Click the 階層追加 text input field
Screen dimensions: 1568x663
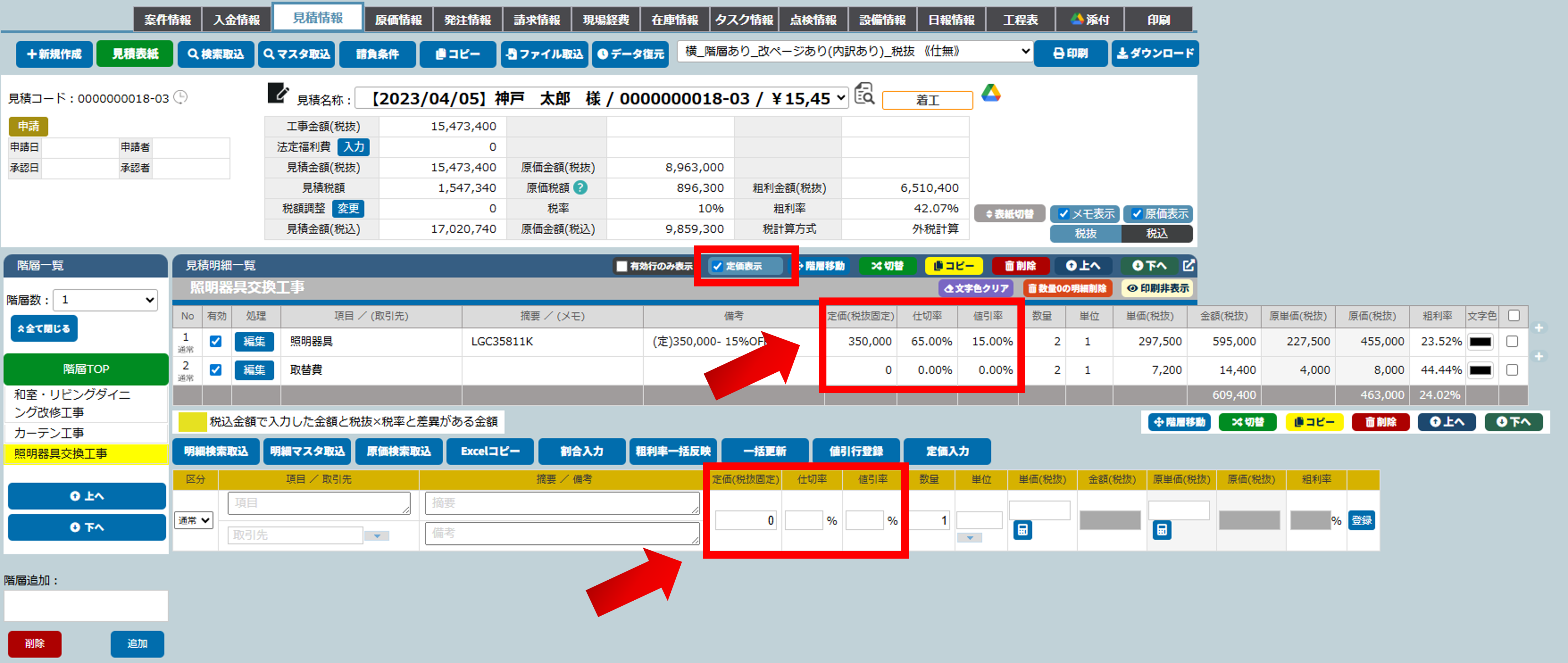(x=86, y=606)
